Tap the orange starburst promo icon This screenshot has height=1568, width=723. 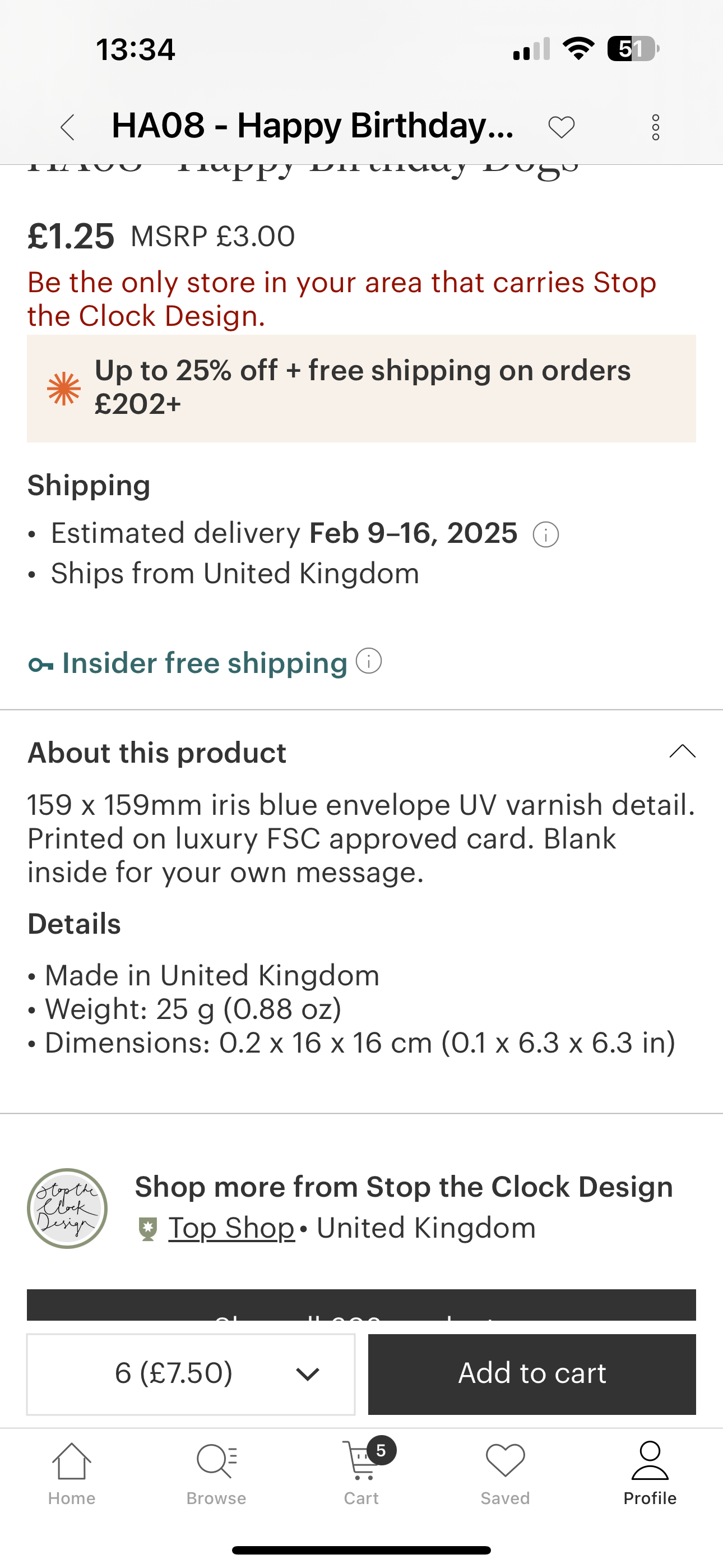(64, 388)
